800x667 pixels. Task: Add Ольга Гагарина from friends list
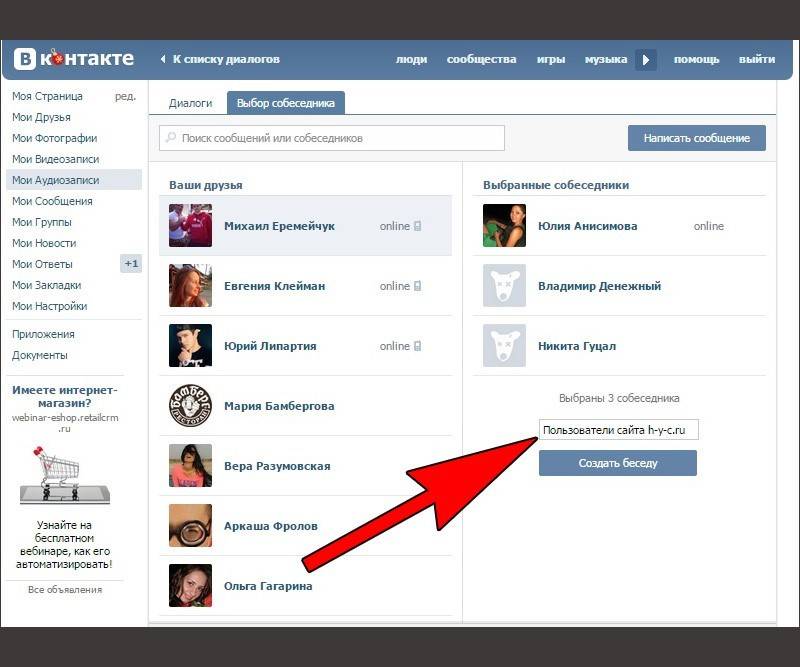[268, 586]
